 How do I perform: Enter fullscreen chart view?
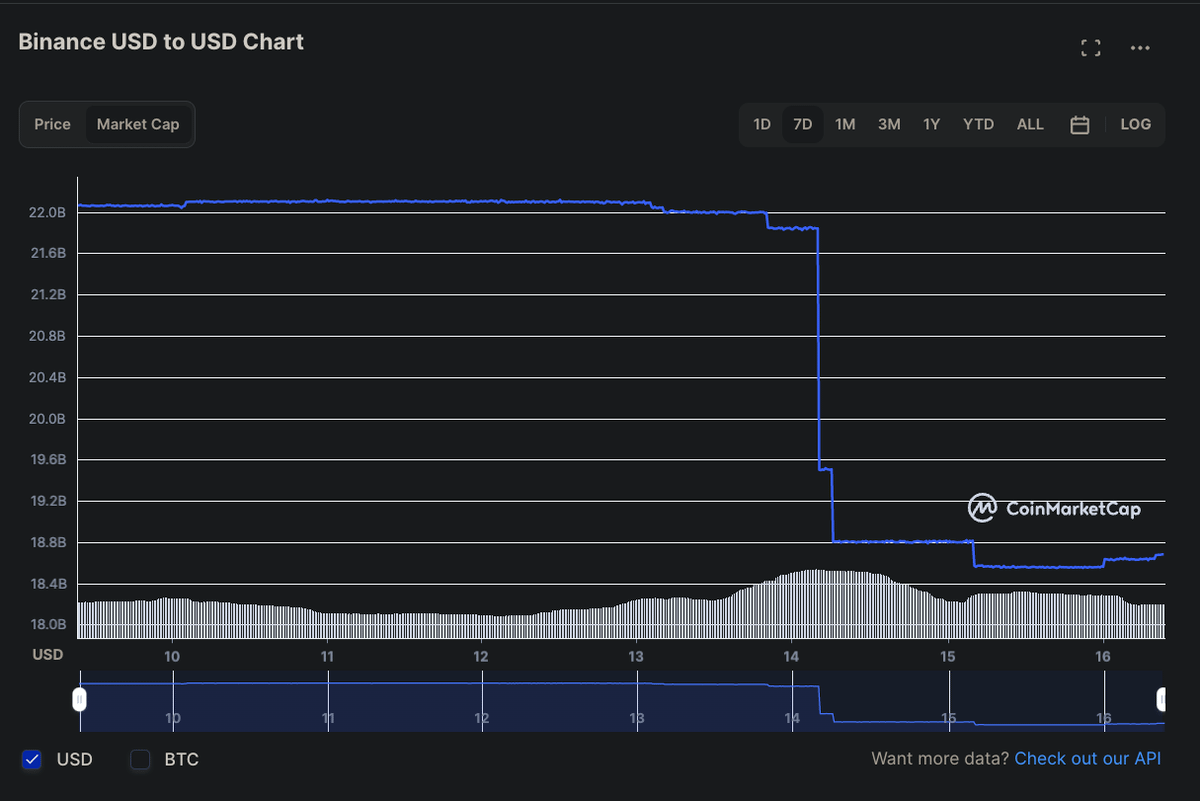click(x=1091, y=48)
